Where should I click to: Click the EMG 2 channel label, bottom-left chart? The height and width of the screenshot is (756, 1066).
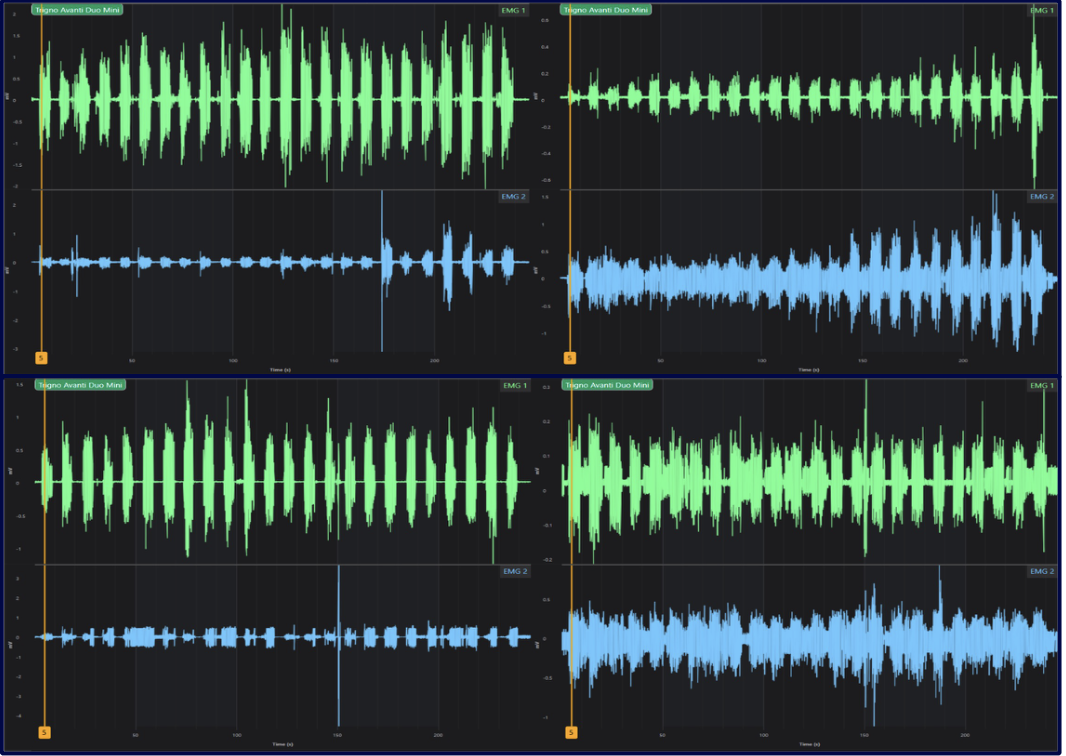pos(514,571)
